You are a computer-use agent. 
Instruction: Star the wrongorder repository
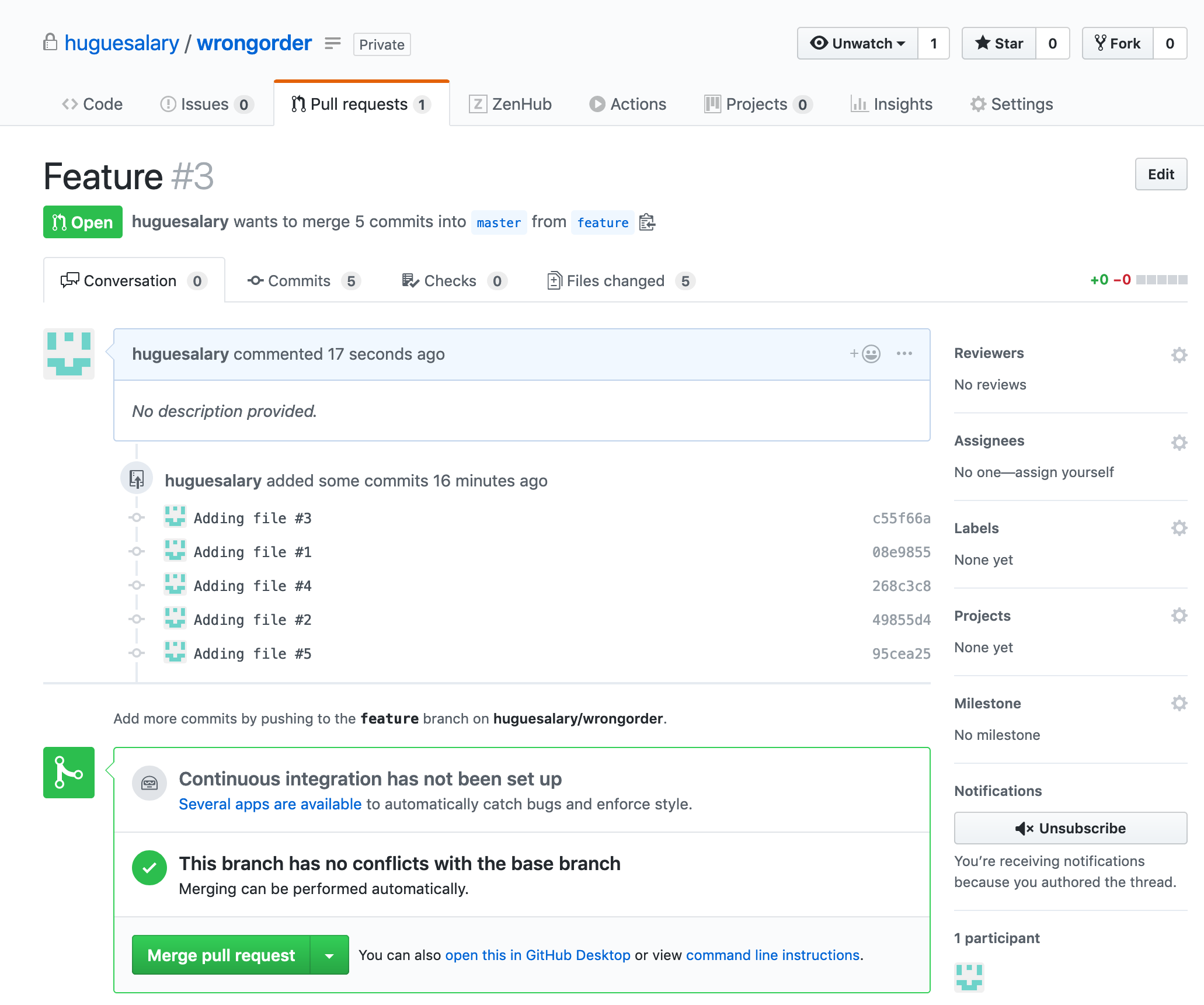coord(999,43)
